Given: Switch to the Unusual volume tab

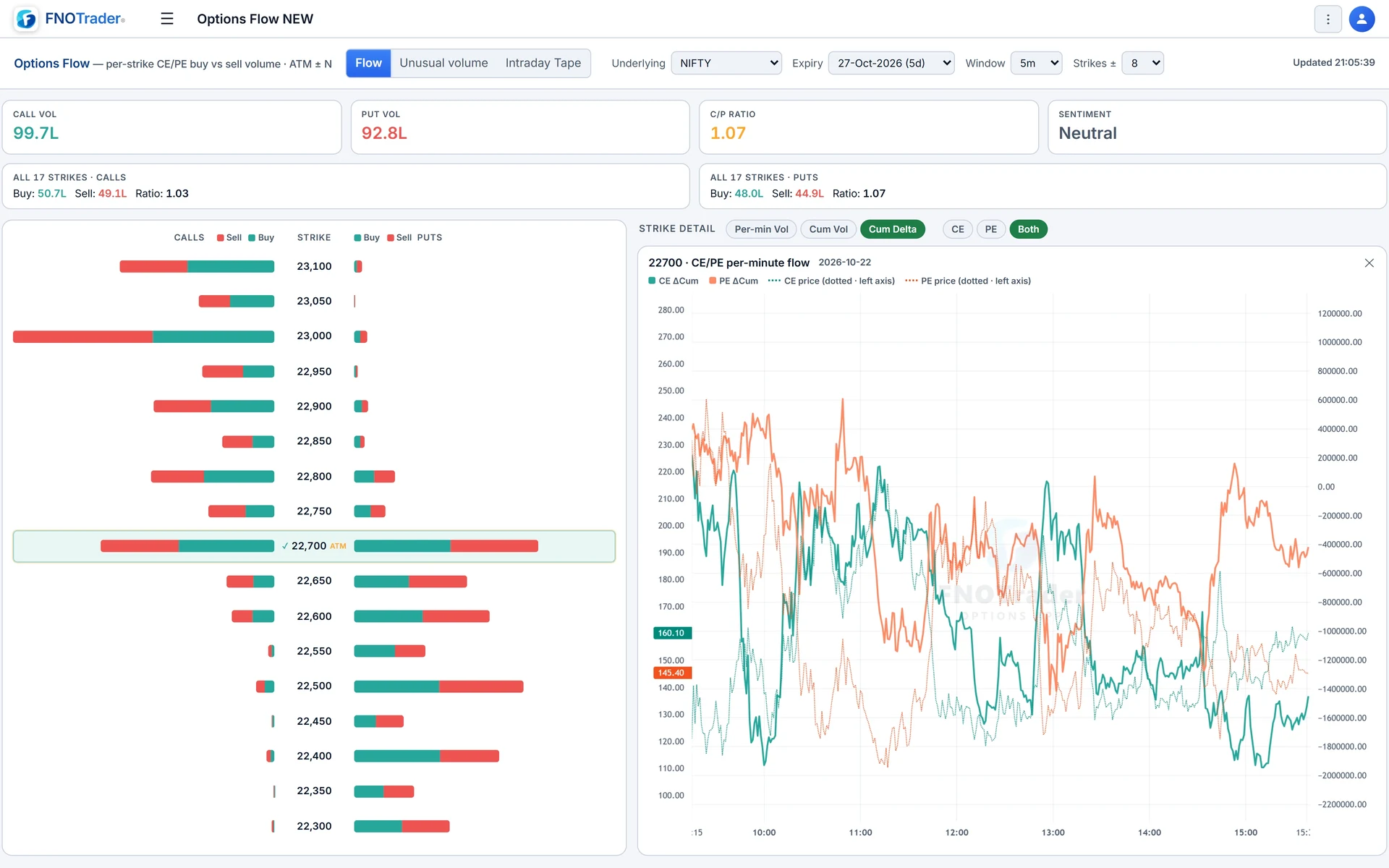Looking at the screenshot, I should pos(443,63).
